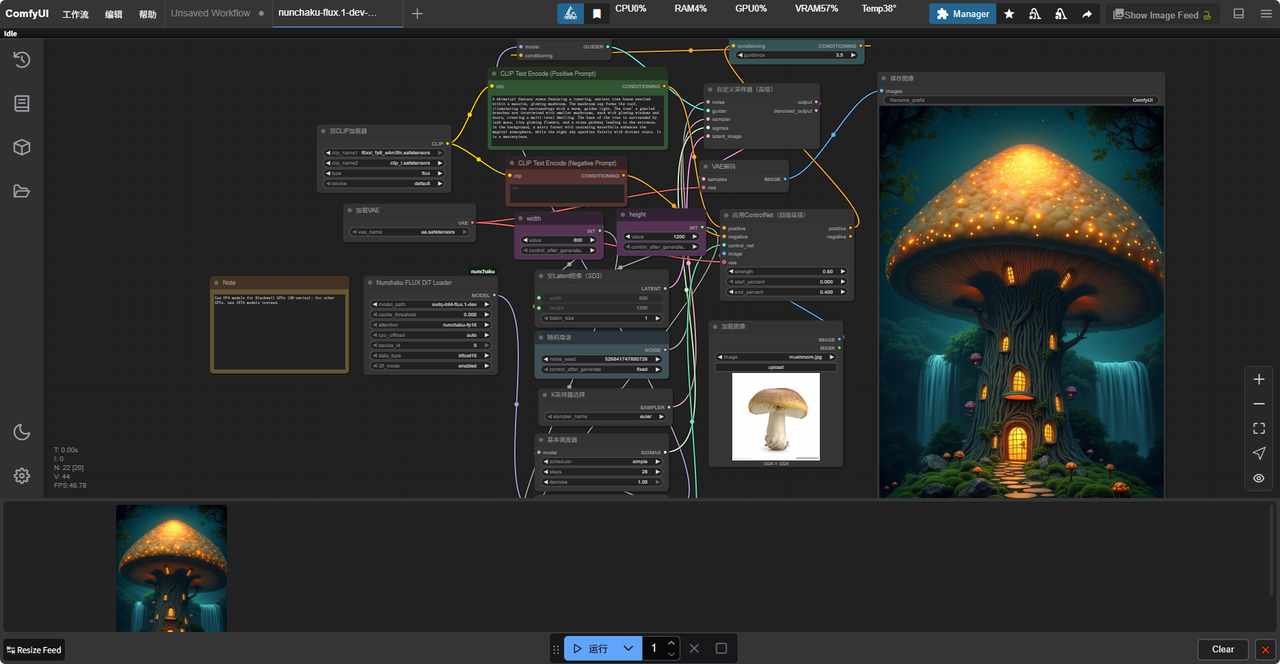Zoom in on the canvas with plus
This screenshot has width=1280, height=664.
pos(1259,379)
